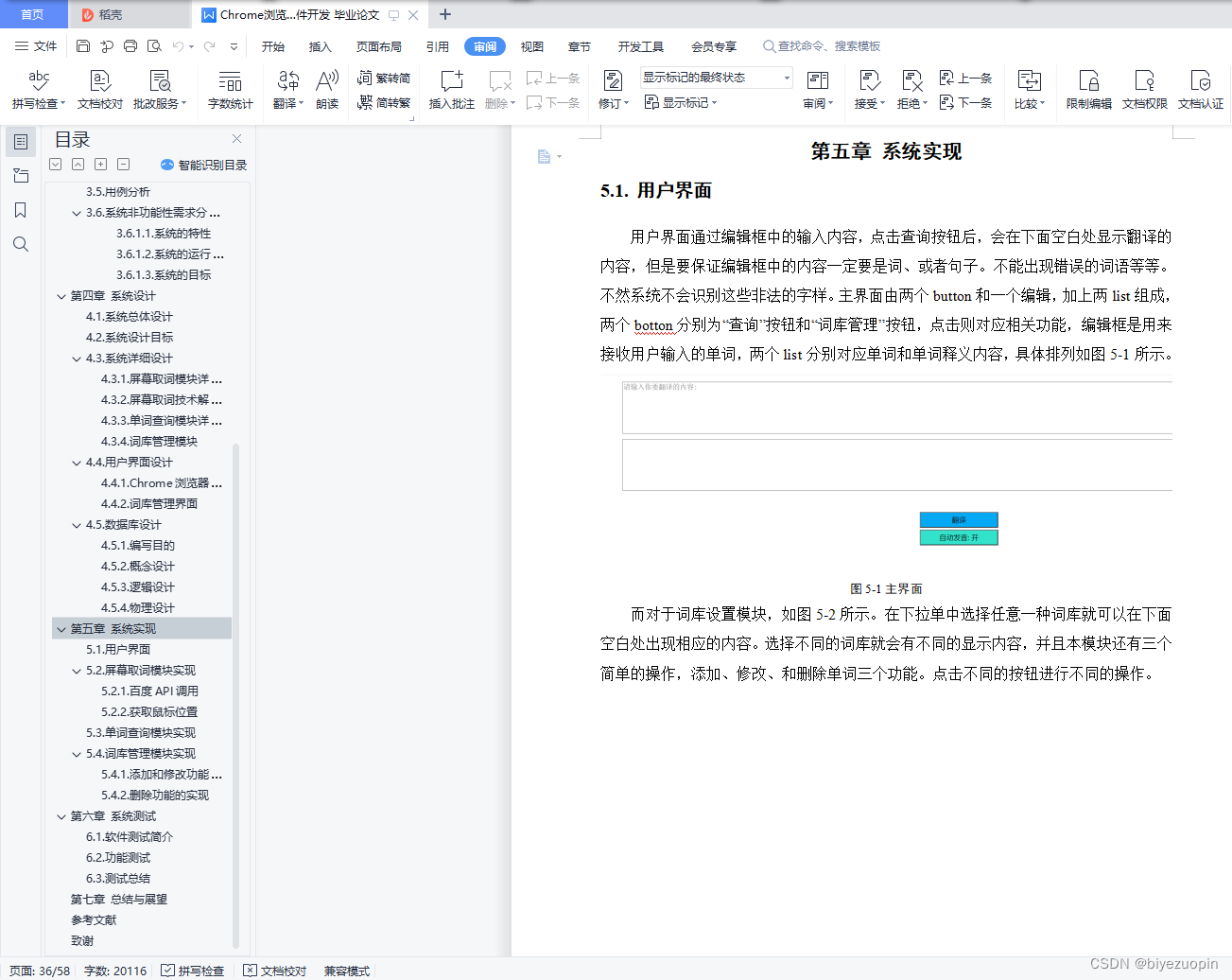This screenshot has height=980, width=1232.
Task: Toggle track changes (修订)
Action: pos(614,90)
